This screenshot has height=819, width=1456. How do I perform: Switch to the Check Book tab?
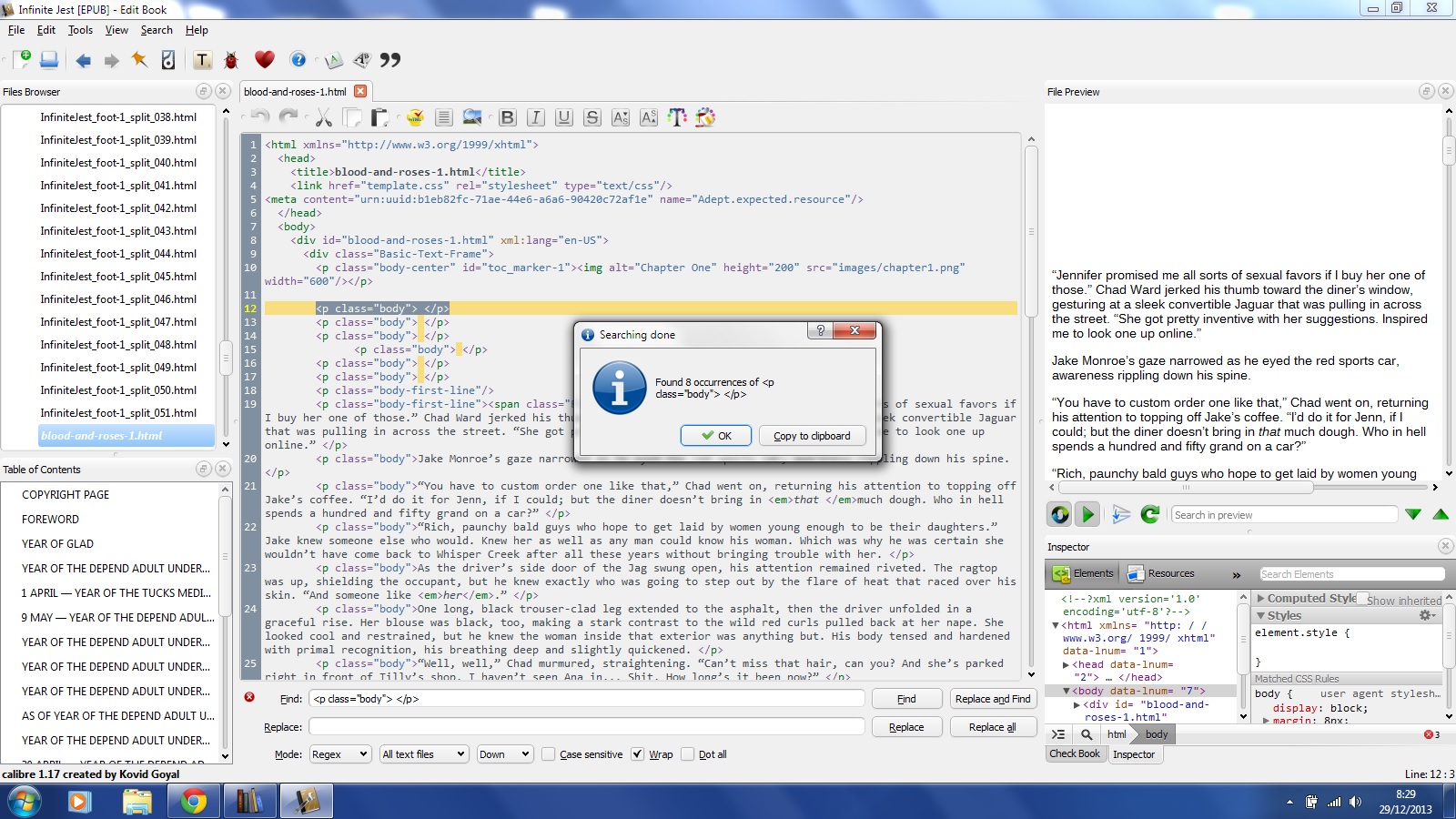click(x=1075, y=754)
